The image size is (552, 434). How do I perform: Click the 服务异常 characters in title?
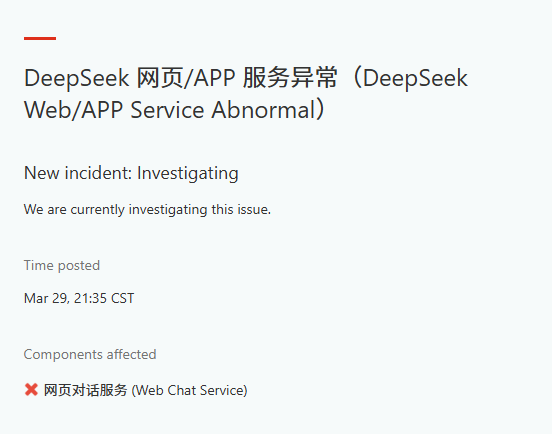290,78
